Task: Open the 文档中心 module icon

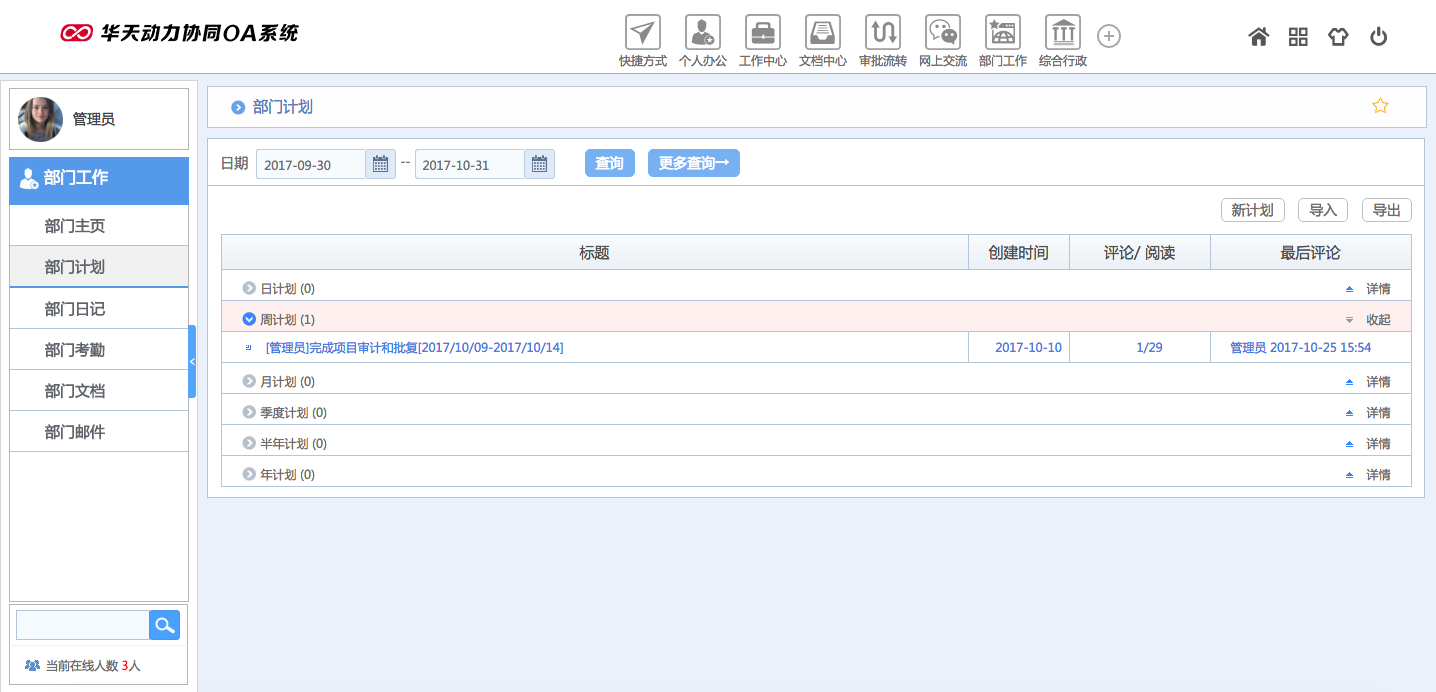Action: (822, 31)
